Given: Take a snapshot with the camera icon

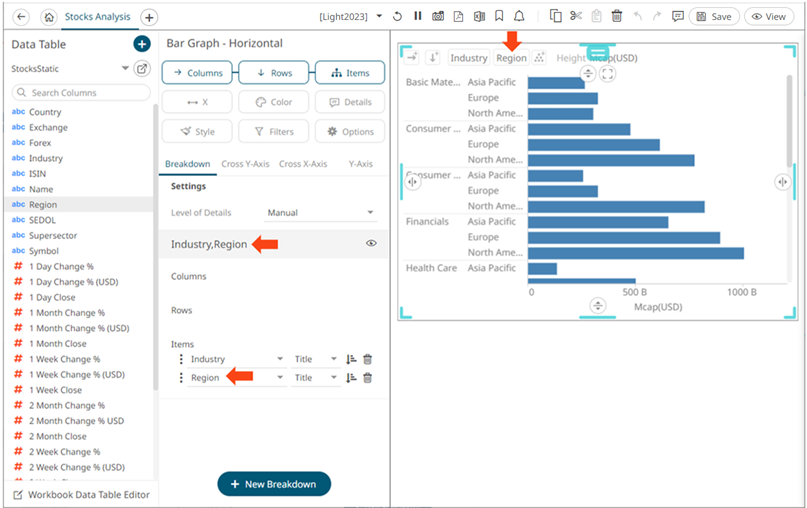Looking at the screenshot, I should 438,17.
